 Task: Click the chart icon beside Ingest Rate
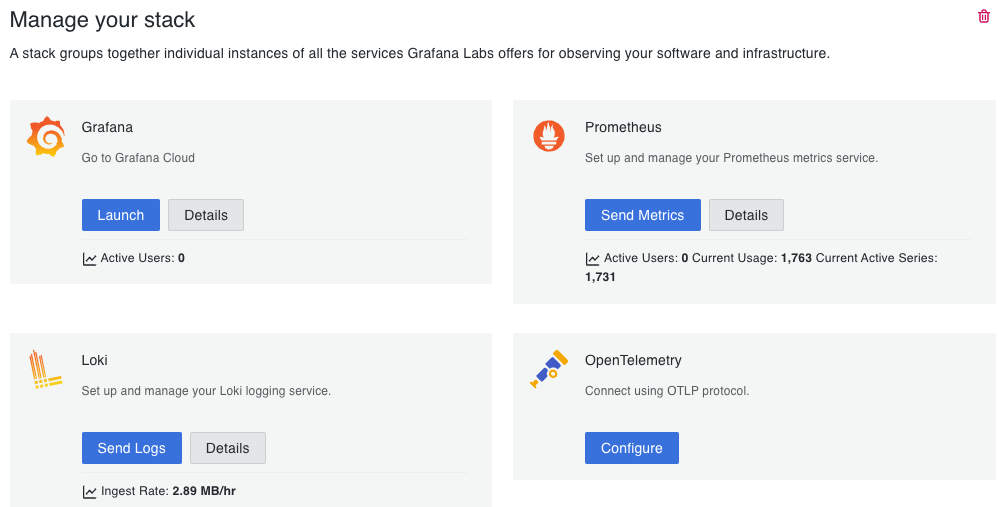click(90, 492)
